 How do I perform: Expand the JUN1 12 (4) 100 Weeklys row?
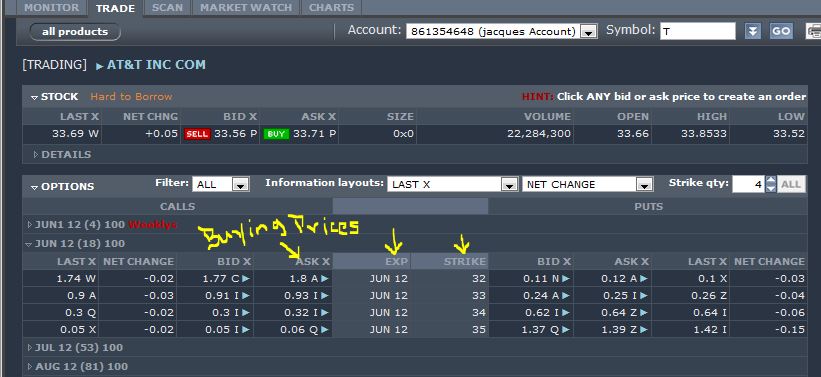click(30, 225)
